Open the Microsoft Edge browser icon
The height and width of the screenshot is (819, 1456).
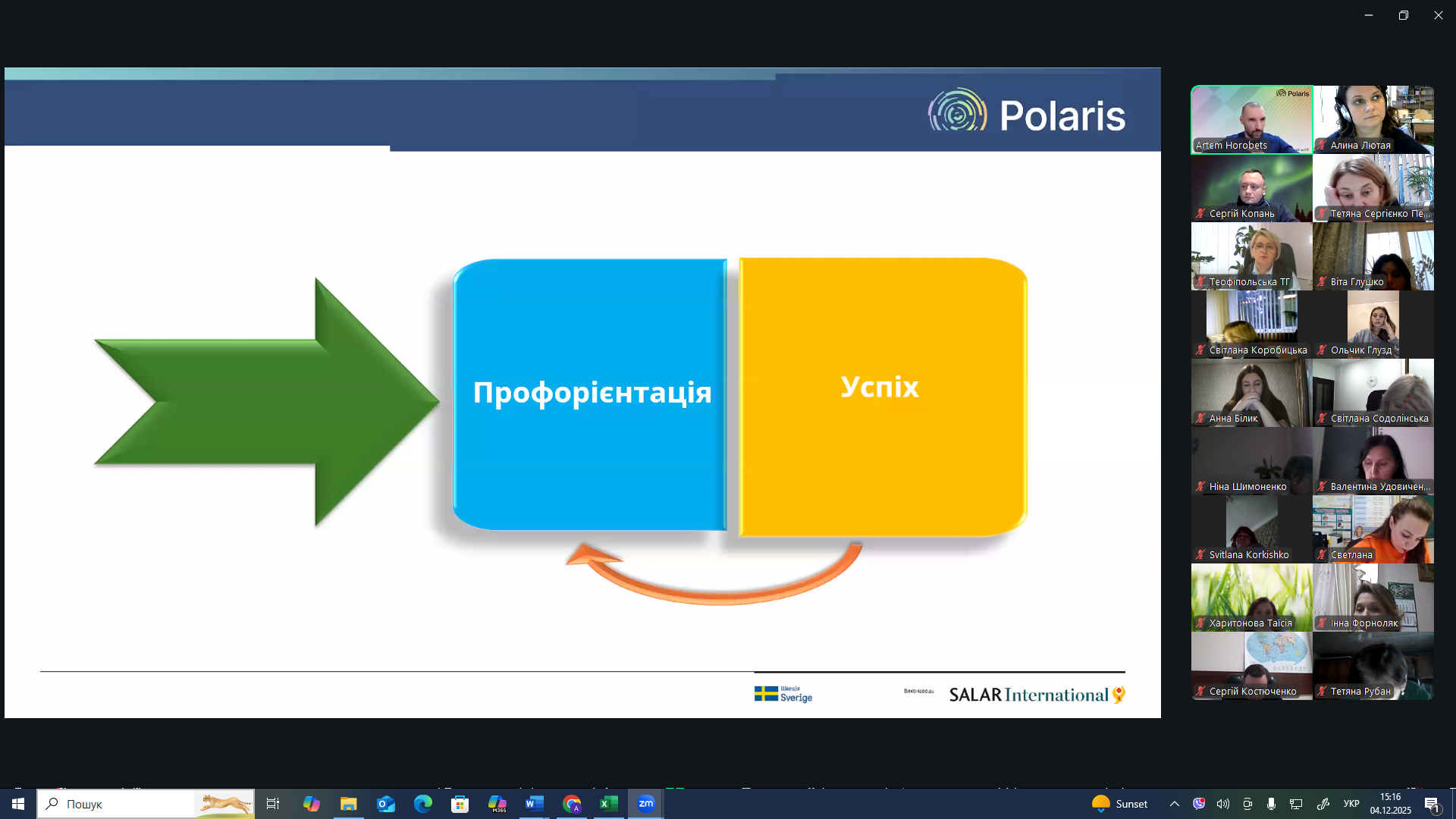pos(423,804)
